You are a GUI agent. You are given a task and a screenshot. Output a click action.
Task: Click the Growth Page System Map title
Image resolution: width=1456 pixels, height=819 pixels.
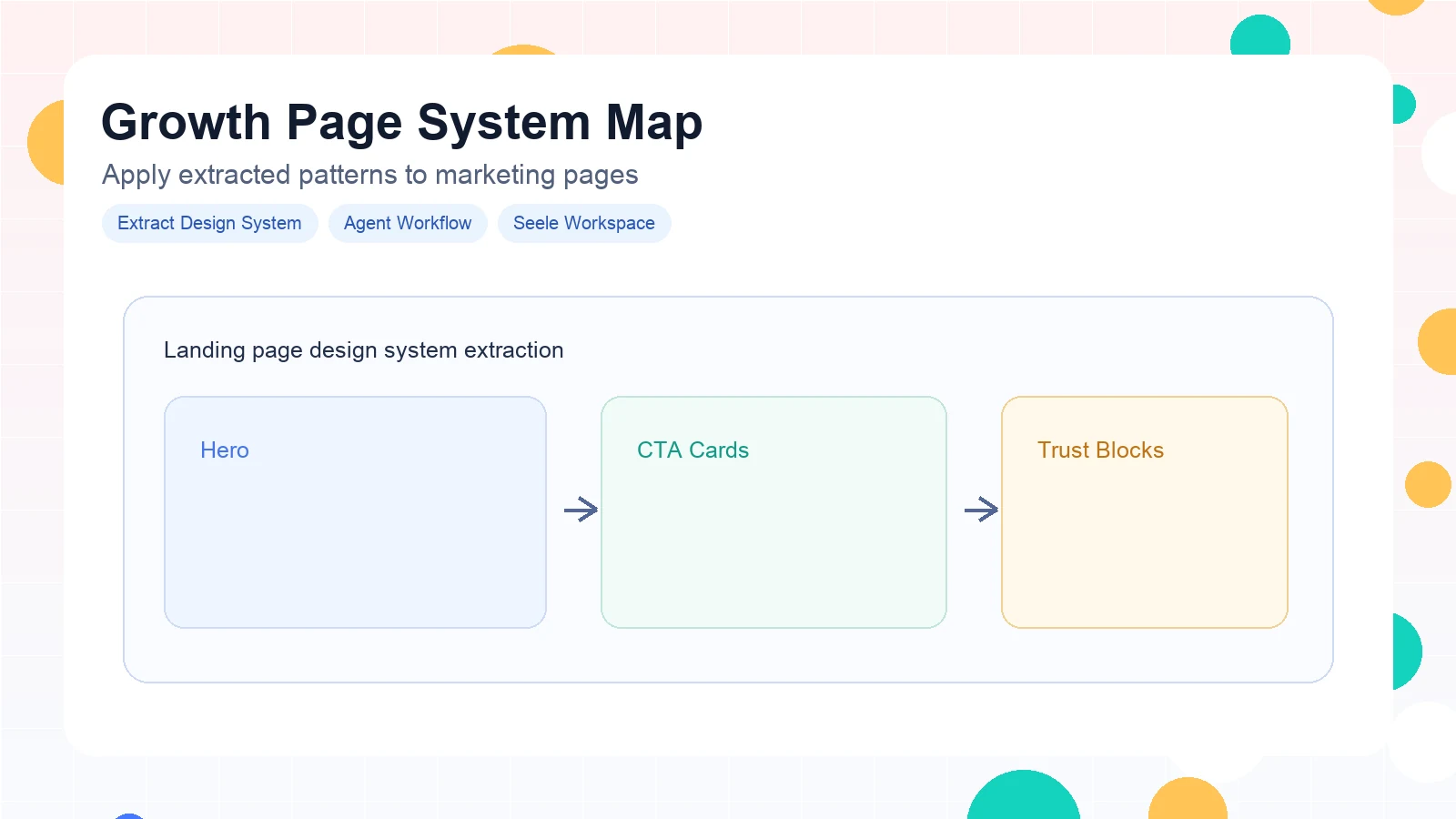pos(401,122)
